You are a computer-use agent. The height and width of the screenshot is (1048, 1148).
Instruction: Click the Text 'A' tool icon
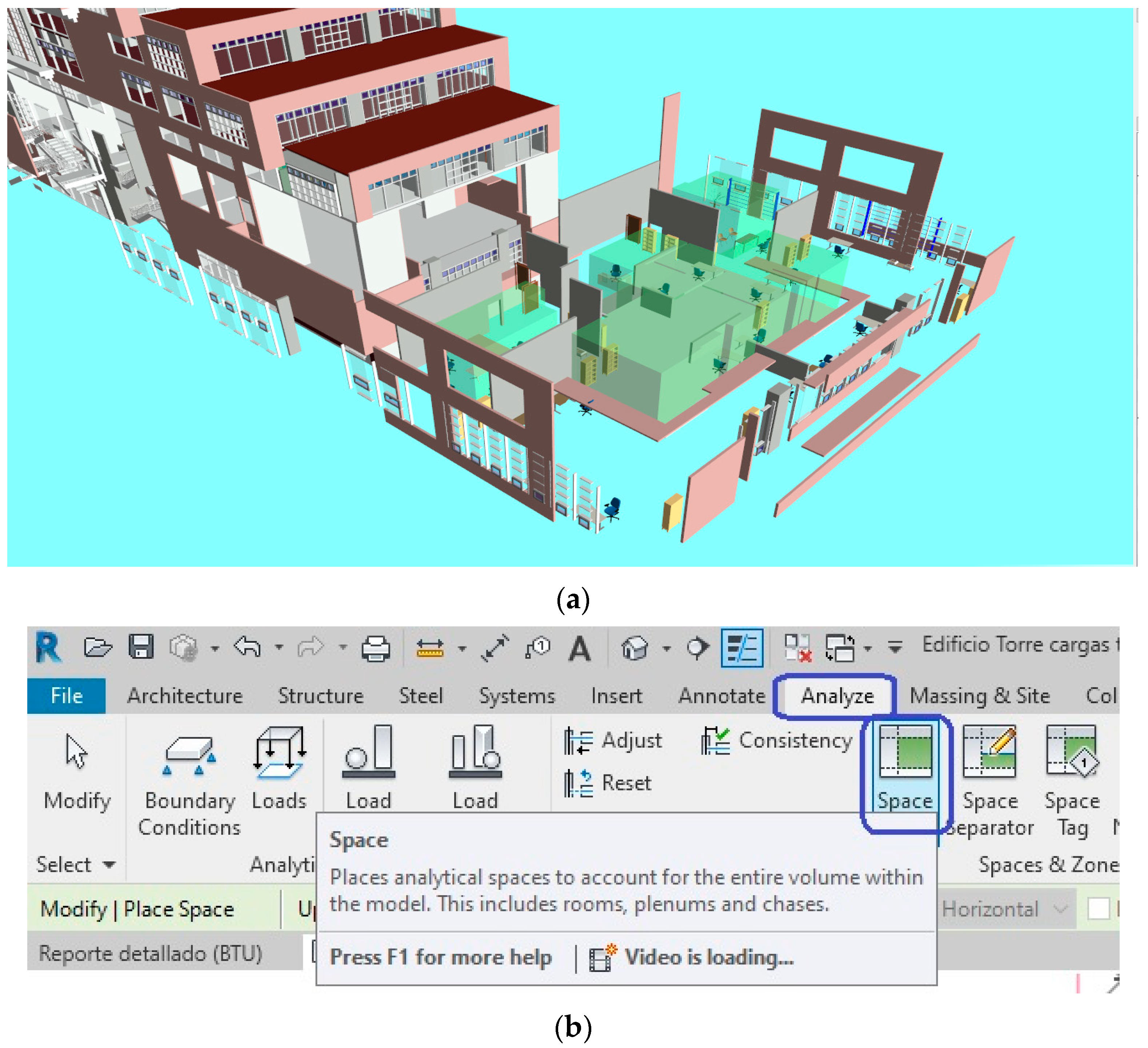(x=580, y=648)
